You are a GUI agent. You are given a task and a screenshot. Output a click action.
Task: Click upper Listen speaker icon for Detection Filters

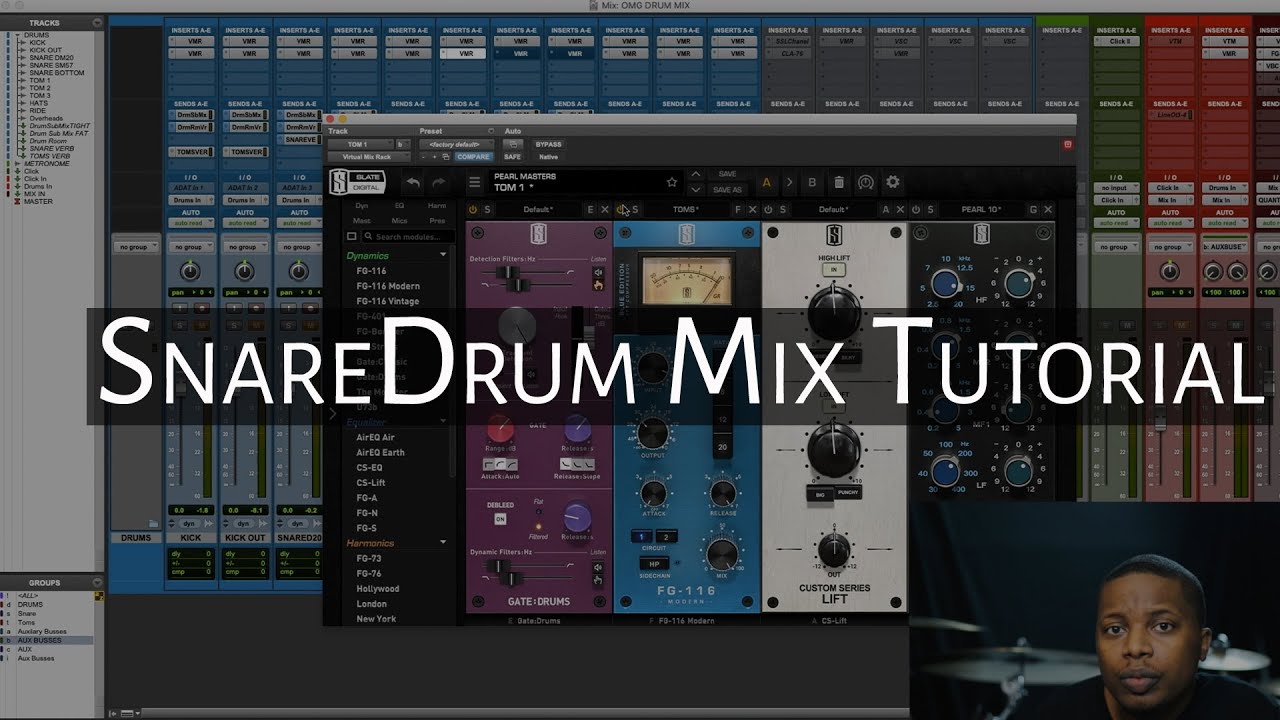[x=598, y=272]
